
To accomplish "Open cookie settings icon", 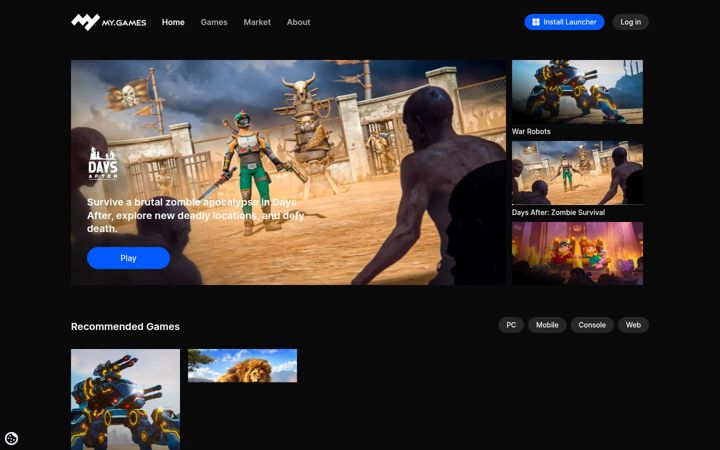I will tap(11, 438).
